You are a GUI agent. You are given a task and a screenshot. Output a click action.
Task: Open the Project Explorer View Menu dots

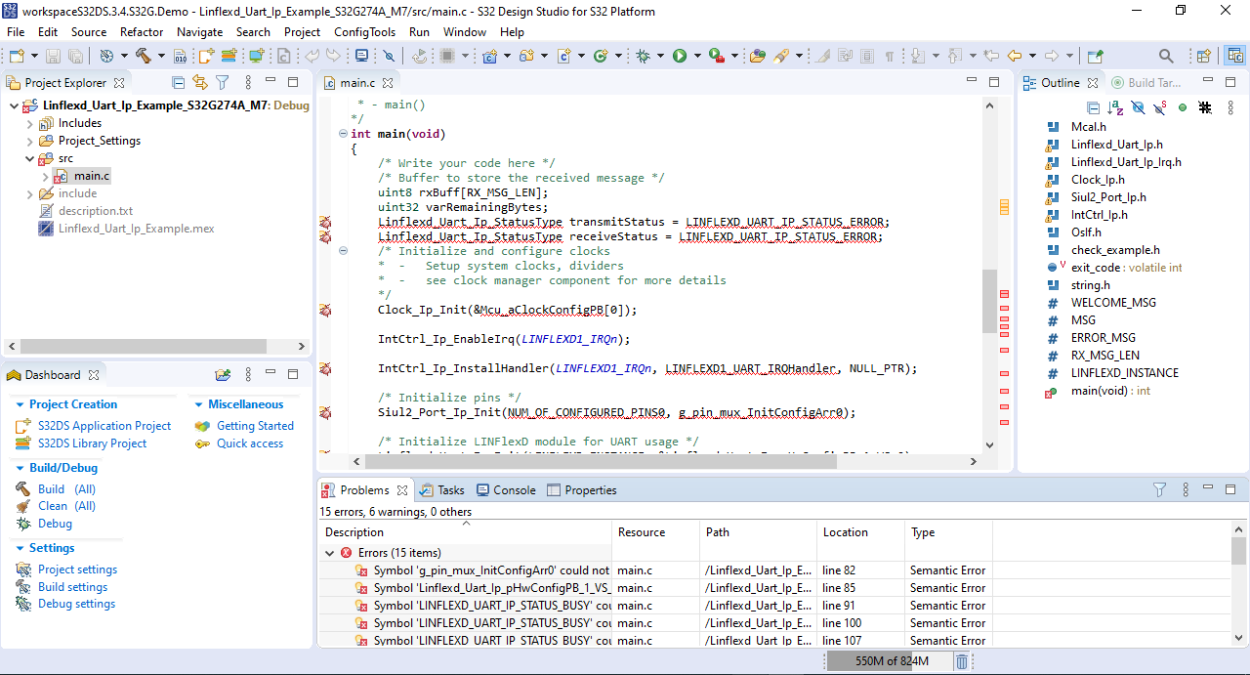pos(249,83)
